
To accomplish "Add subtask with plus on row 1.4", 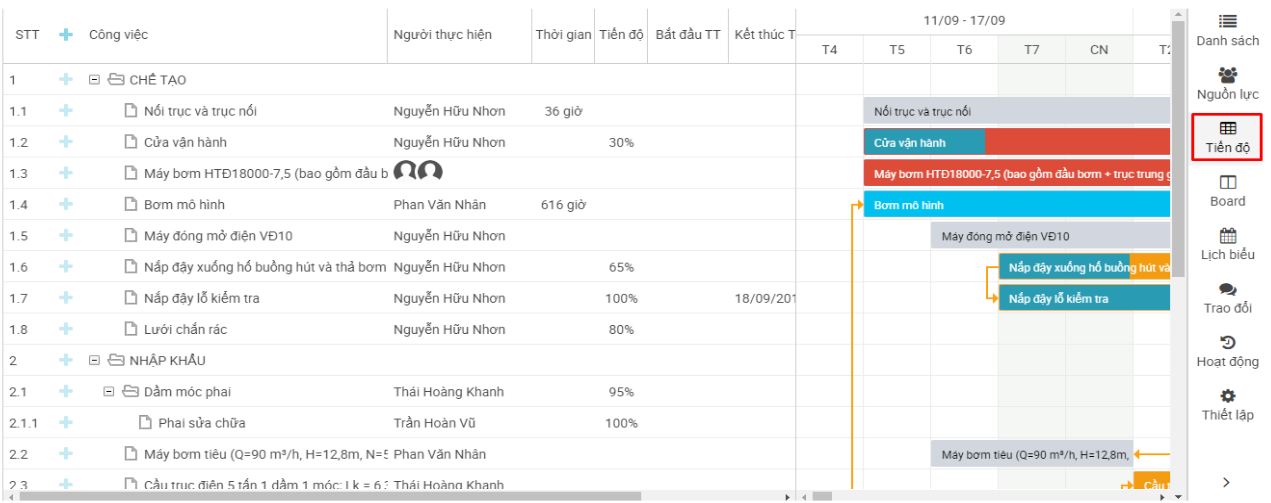I will (66, 205).
